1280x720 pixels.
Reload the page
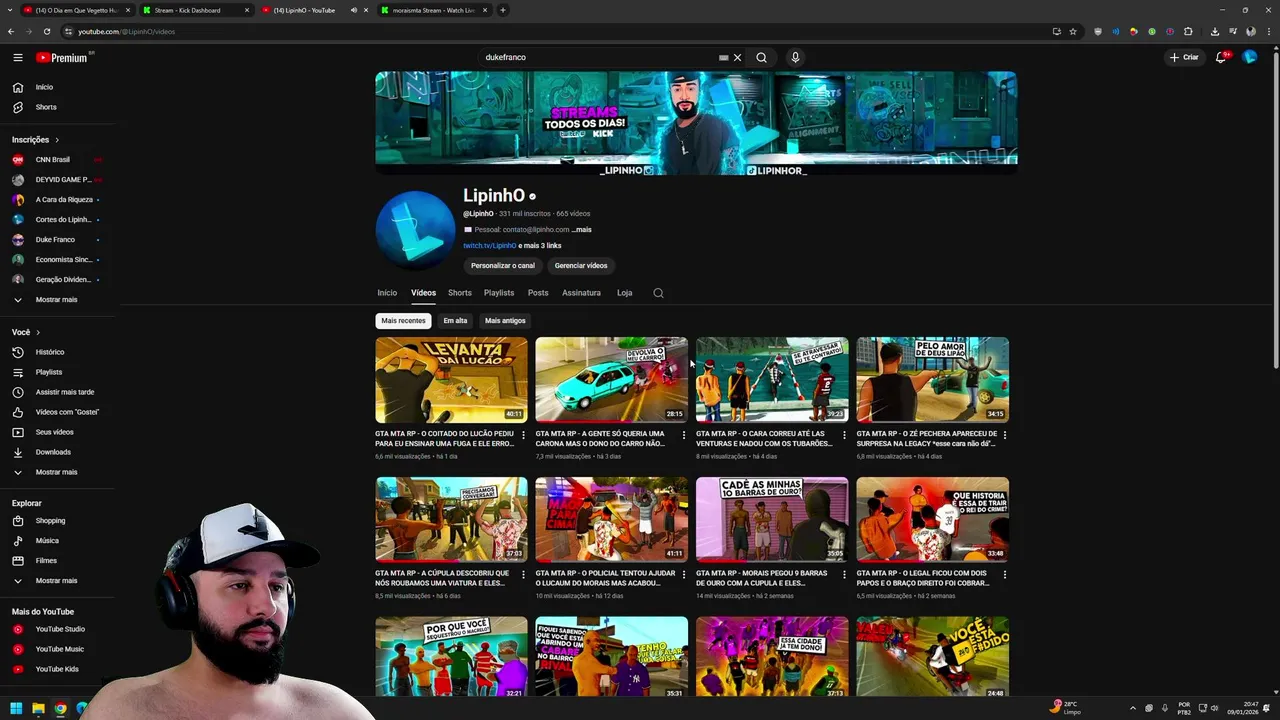[46, 31]
